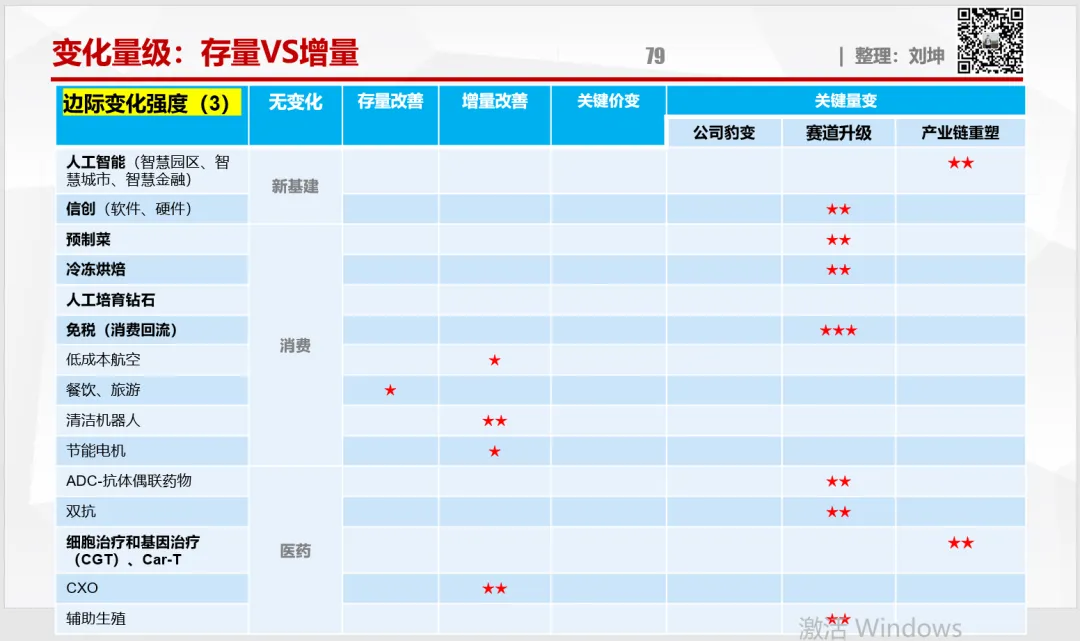This screenshot has height=641, width=1080.
Task: Click the 冷冻烘焙 row label
Action: [96, 269]
